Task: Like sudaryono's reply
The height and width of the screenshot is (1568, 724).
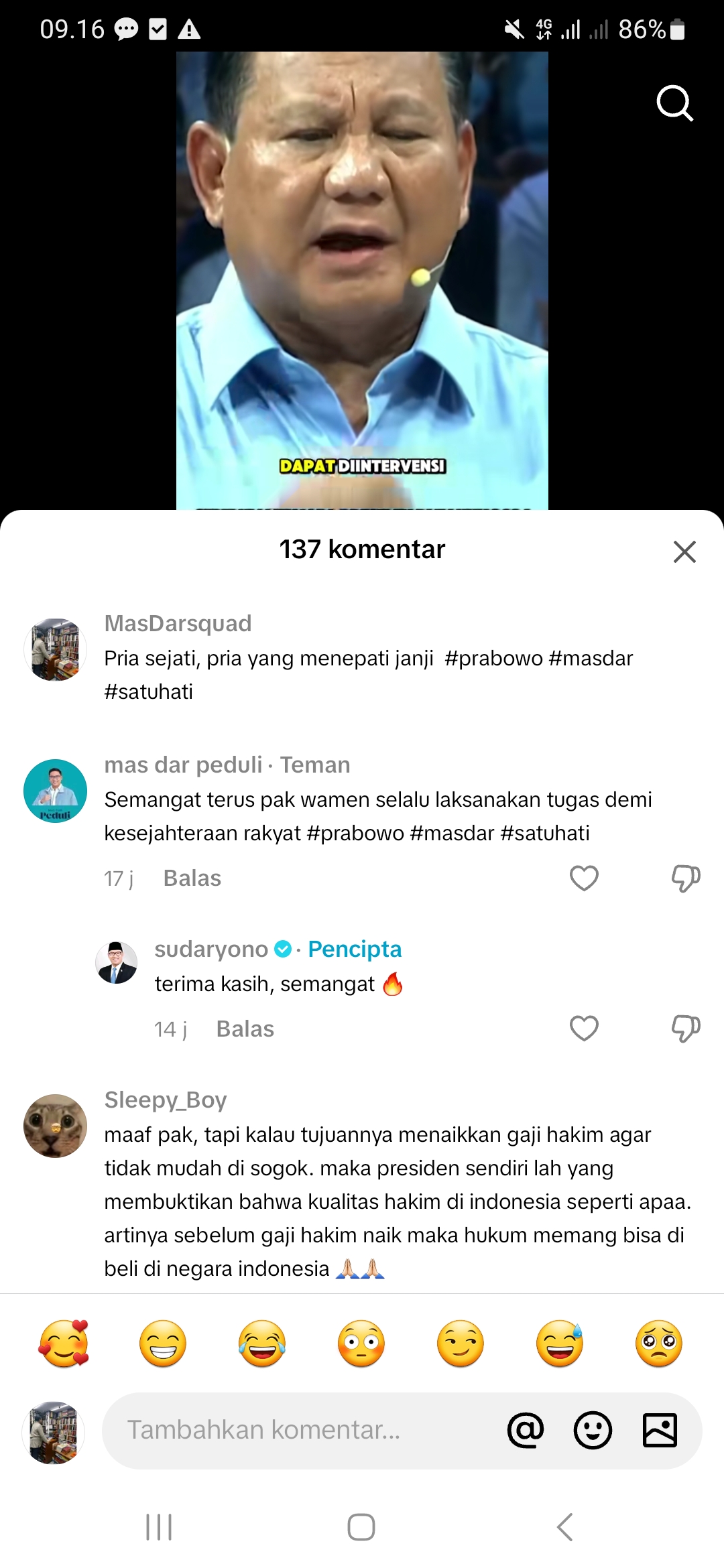Action: click(584, 1028)
